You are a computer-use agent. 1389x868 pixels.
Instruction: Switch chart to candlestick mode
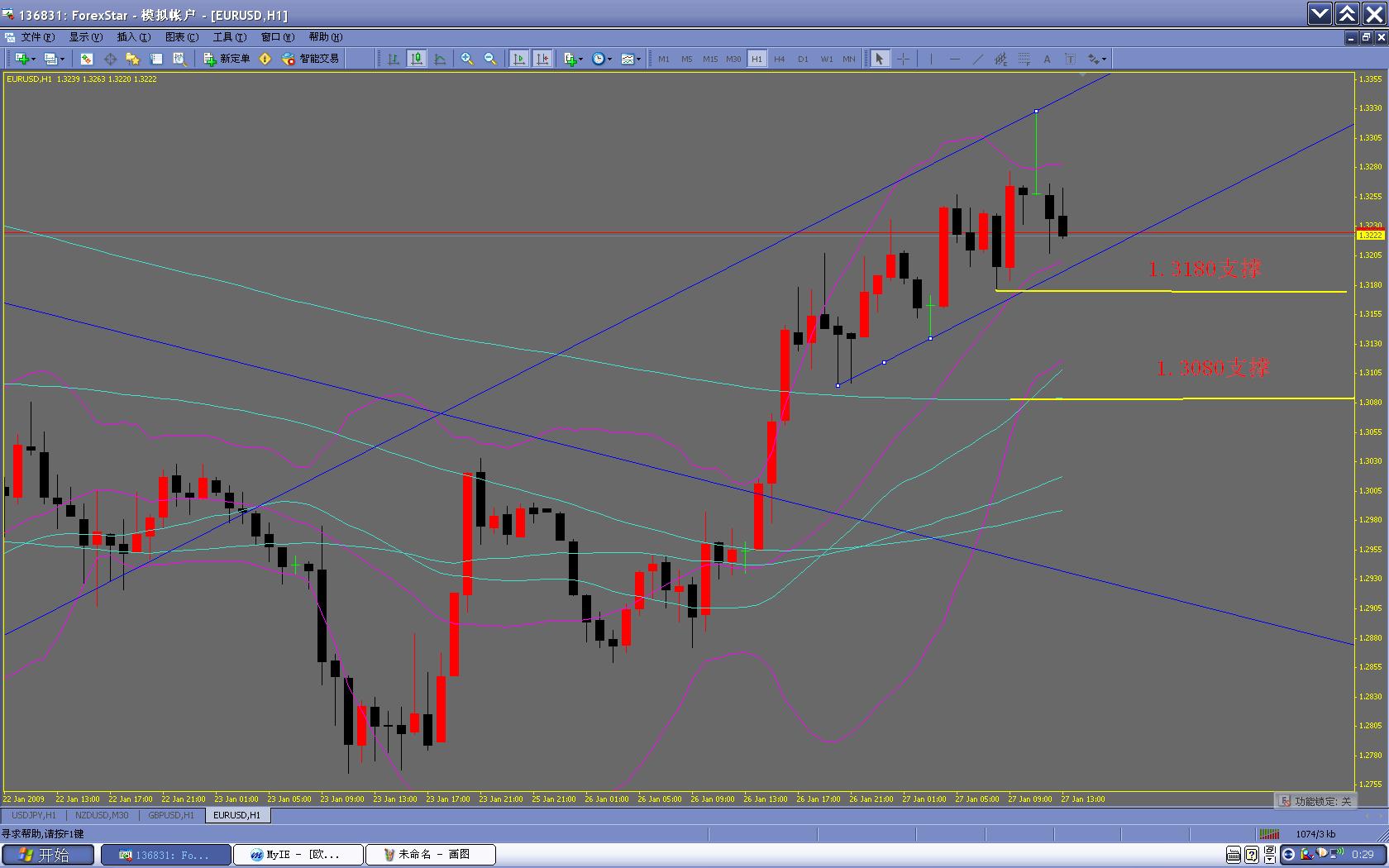tap(417, 59)
